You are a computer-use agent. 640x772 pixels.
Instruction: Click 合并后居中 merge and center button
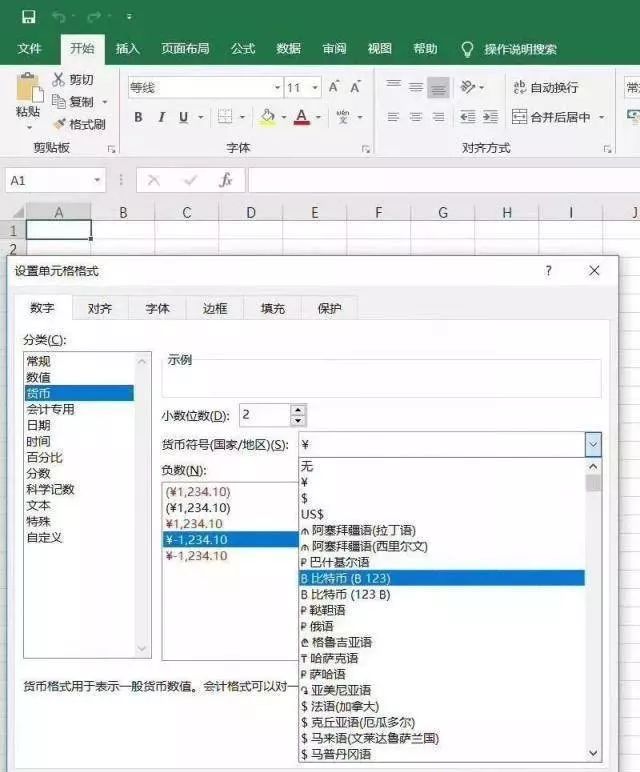click(551, 117)
